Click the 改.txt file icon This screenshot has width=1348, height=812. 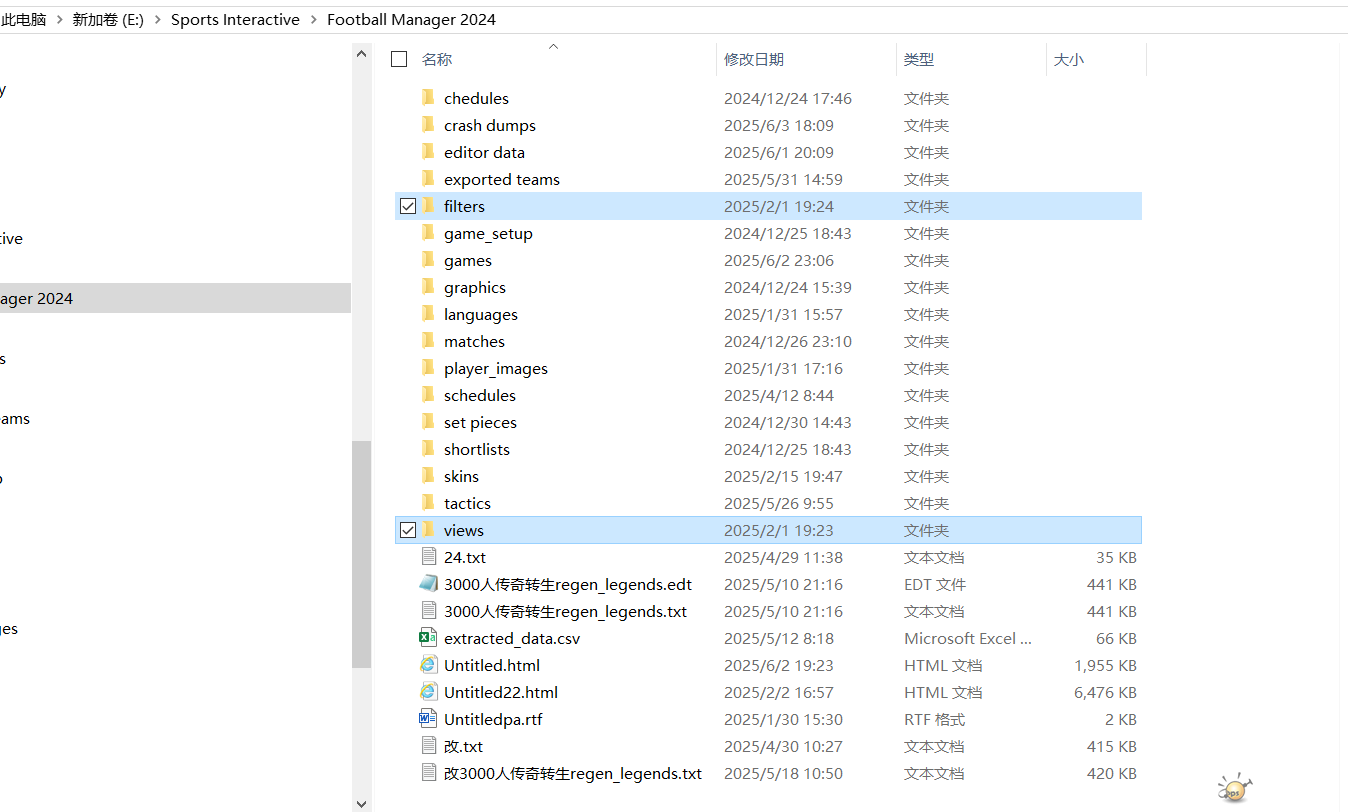[x=428, y=746]
